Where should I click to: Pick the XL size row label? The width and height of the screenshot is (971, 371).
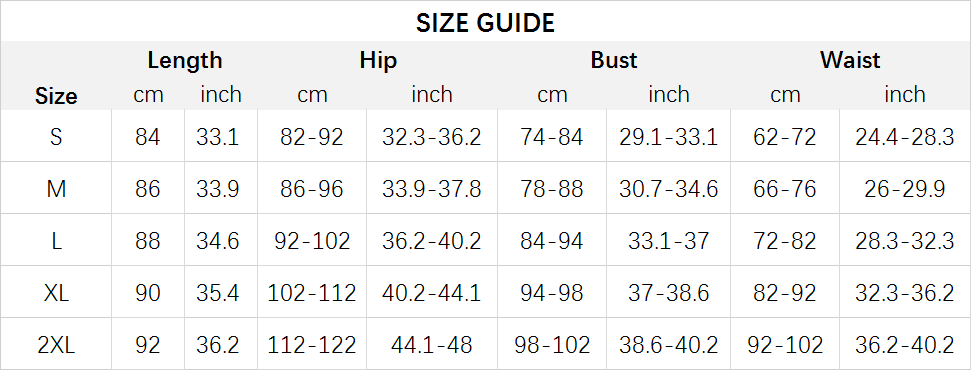tap(56, 292)
